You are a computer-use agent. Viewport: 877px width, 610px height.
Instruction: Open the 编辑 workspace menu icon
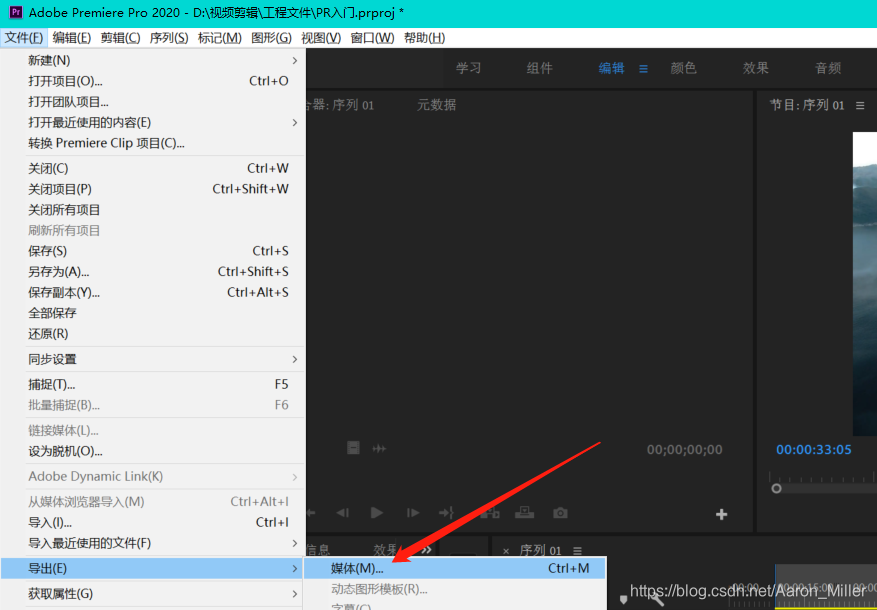click(643, 69)
